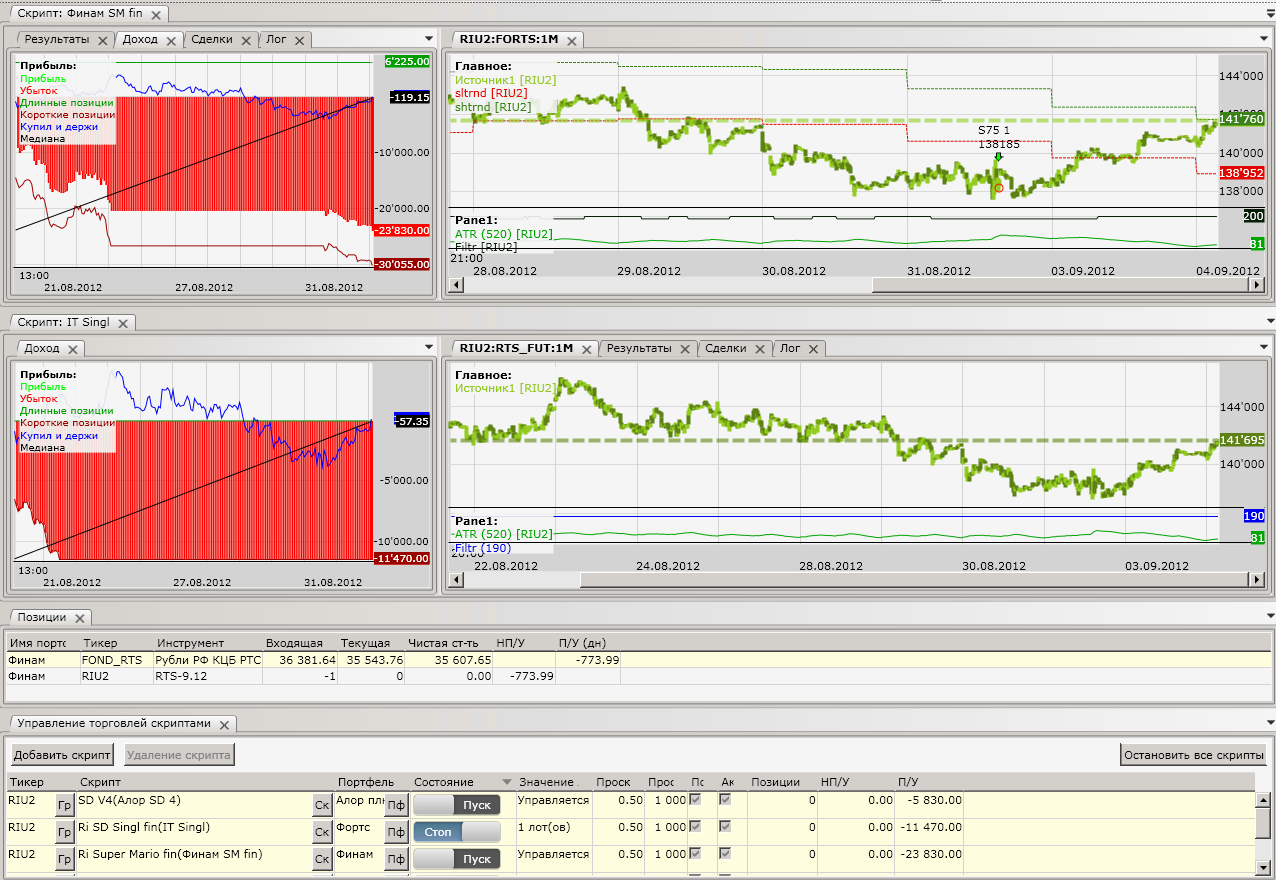Open the Состояние column sort dropdown
The width and height of the screenshot is (1276, 880).
coord(506,782)
